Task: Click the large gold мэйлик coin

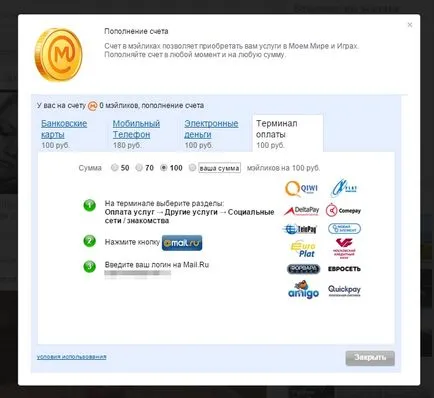Action: tap(58, 55)
